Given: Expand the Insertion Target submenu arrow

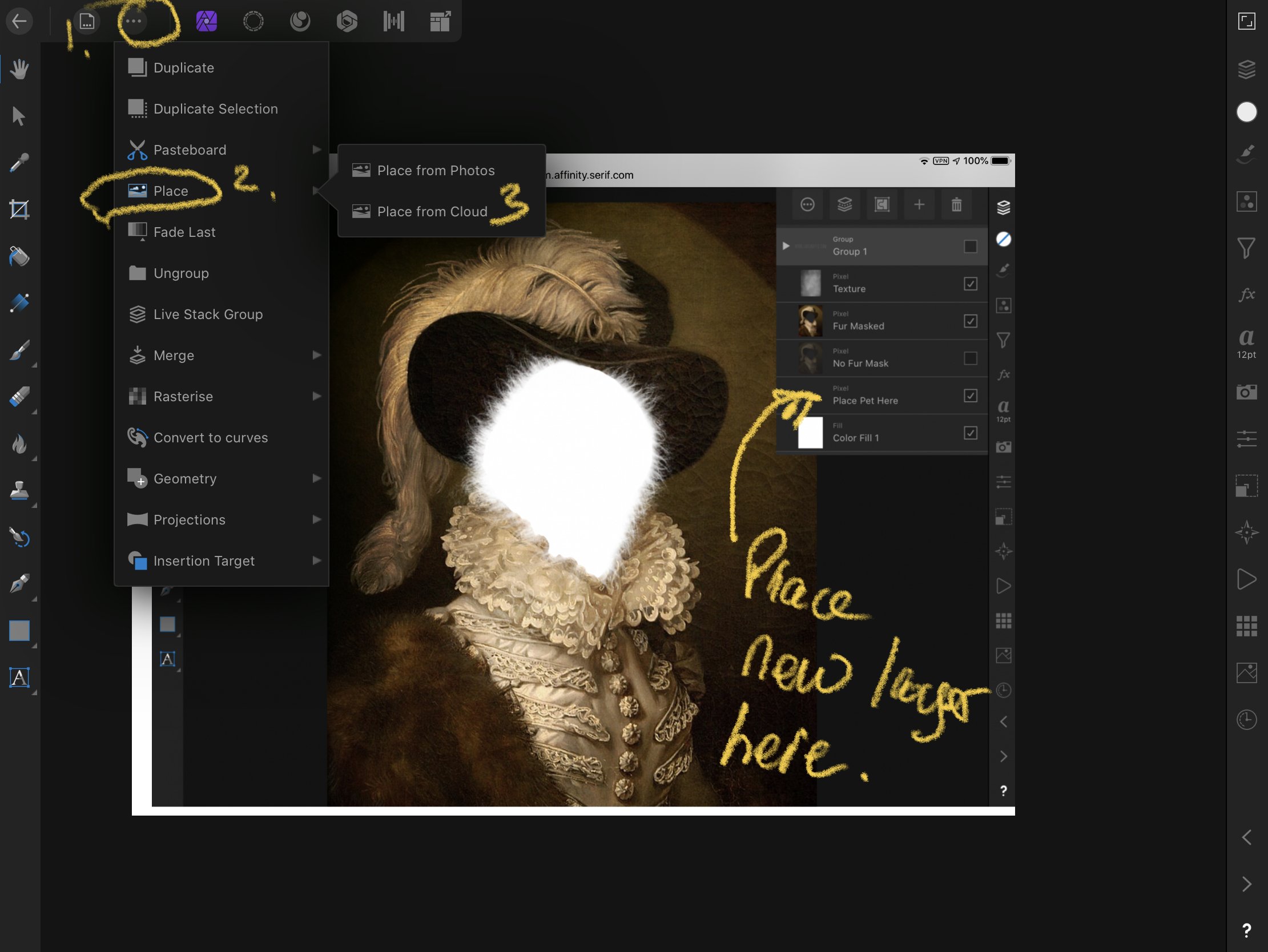Looking at the screenshot, I should (316, 560).
